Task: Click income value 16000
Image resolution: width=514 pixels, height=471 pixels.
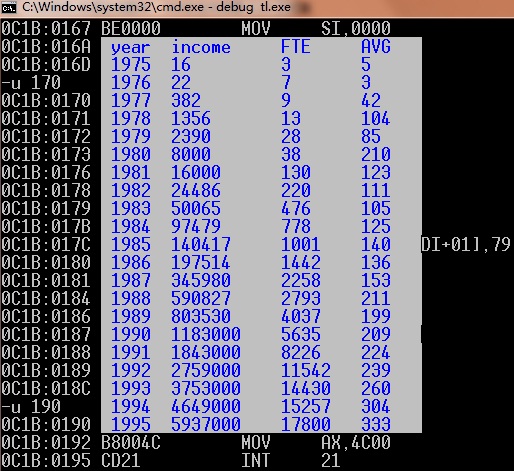Action: (x=196, y=172)
